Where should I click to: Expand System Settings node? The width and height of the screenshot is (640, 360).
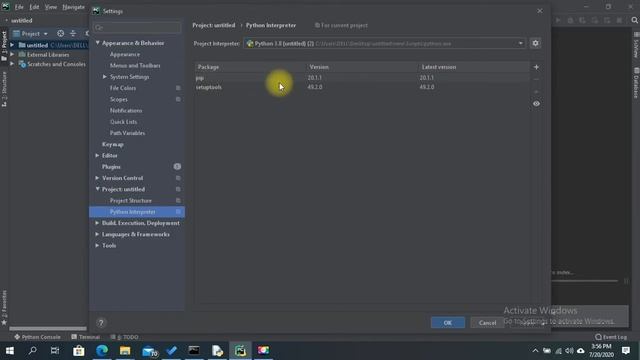[105, 77]
